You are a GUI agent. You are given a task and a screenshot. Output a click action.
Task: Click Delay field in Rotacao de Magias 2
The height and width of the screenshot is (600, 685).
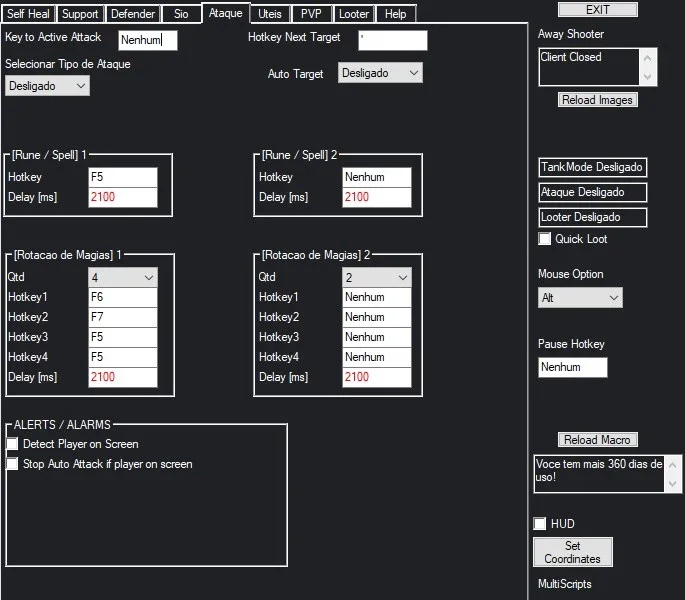tap(377, 377)
